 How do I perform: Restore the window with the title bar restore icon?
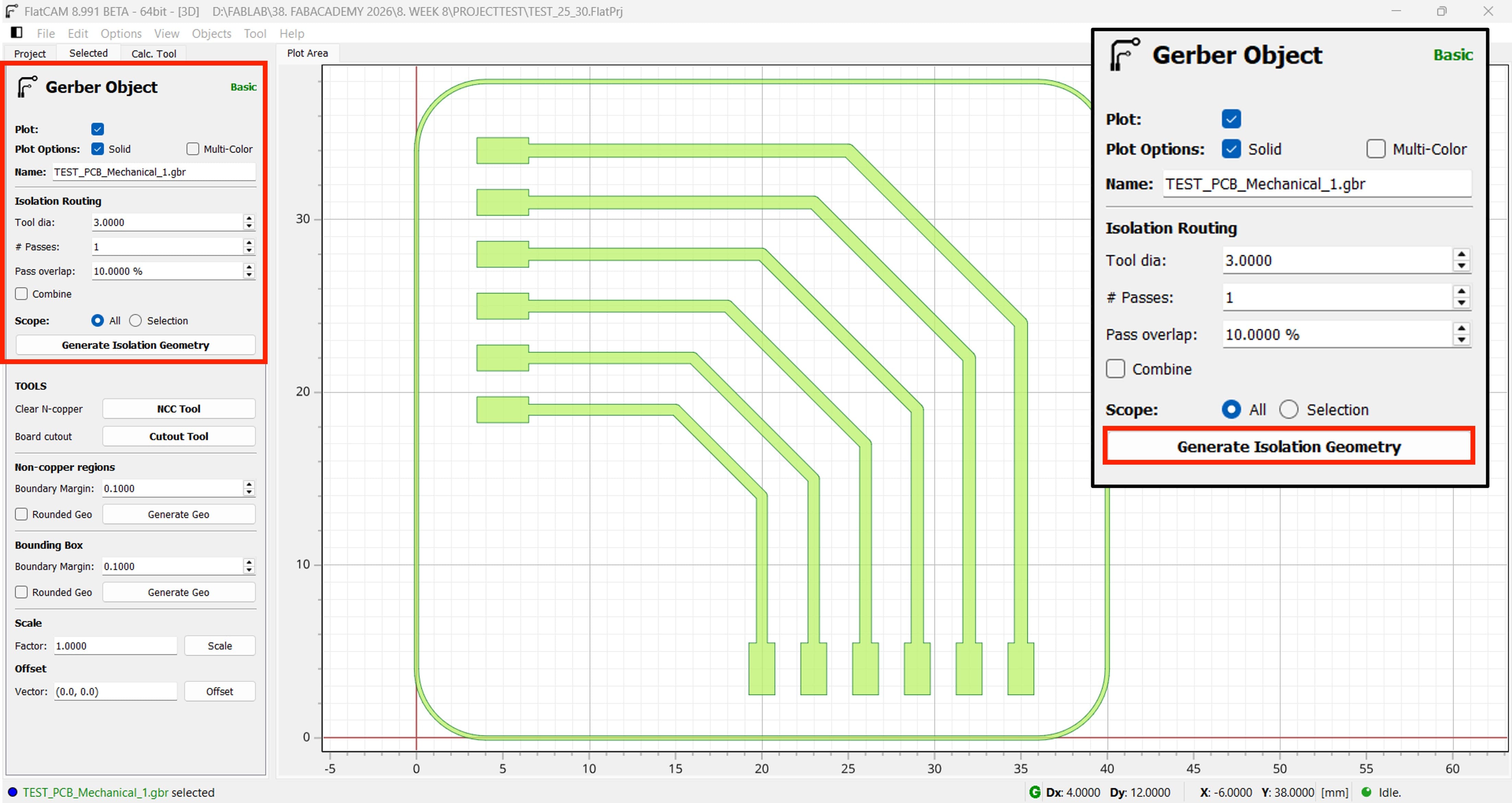point(1441,11)
